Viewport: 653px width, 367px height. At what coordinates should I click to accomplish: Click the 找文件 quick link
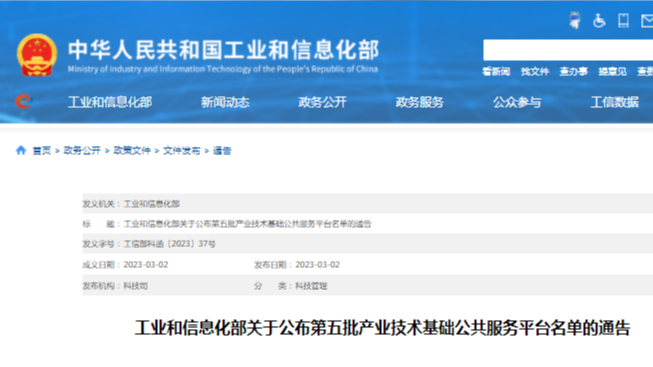pos(535,72)
